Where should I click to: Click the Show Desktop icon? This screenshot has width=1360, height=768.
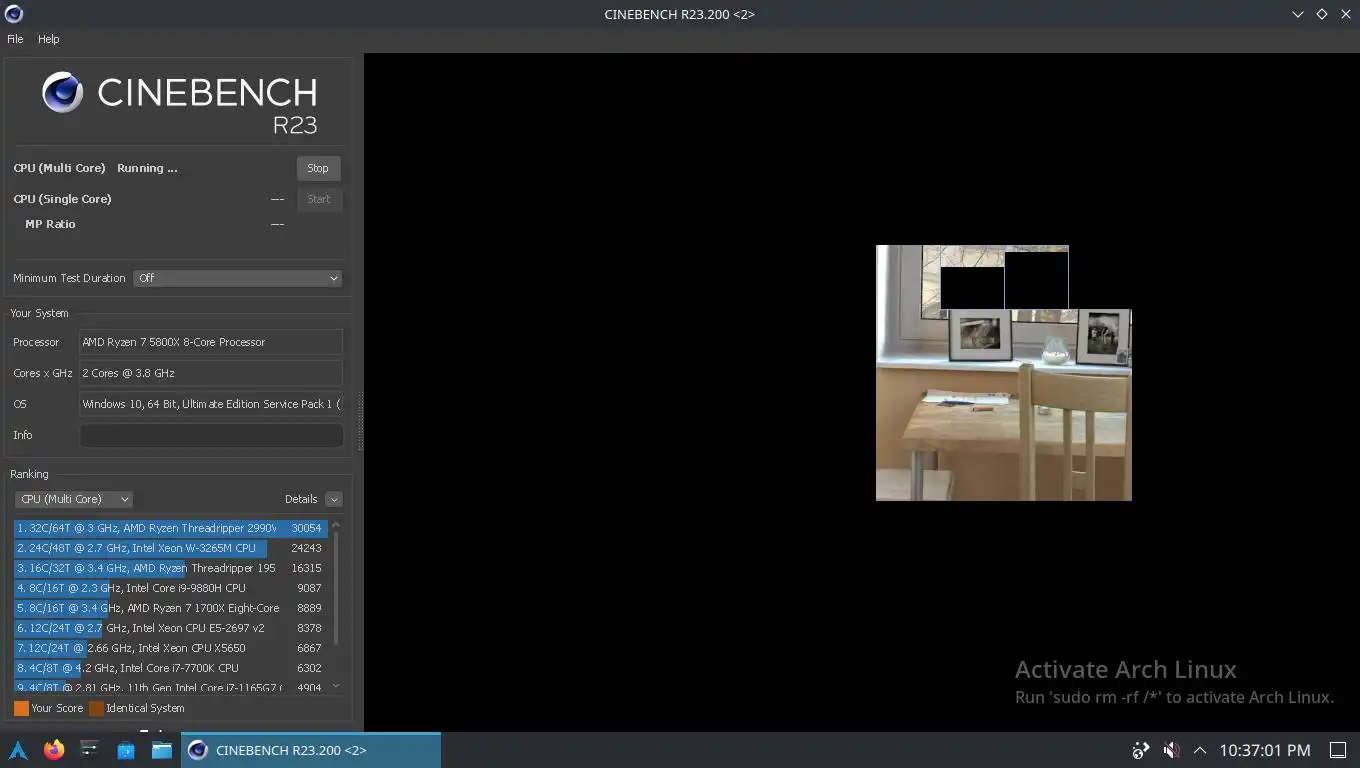point(1338,750)
